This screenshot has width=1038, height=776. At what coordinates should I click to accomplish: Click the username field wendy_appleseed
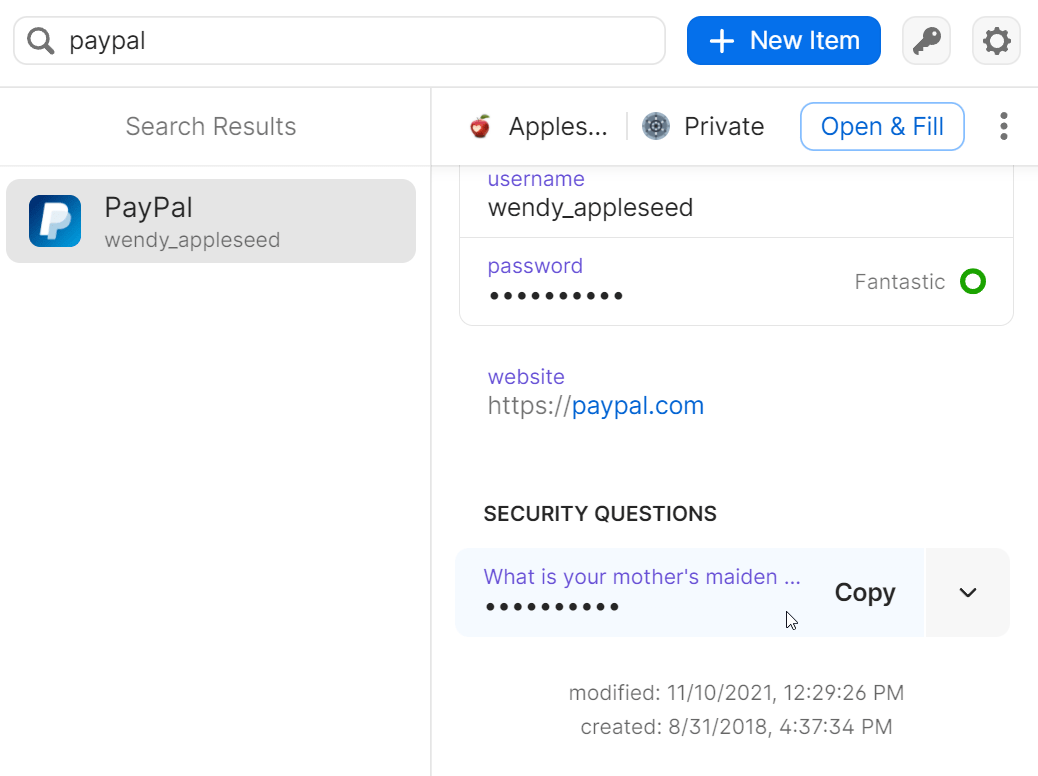click(736, 200)
